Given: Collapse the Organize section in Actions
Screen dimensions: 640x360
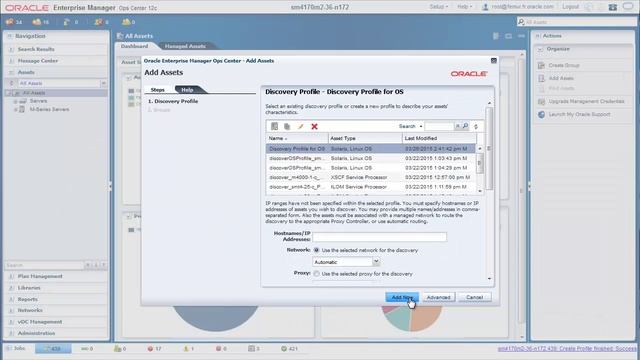Looking at the screenshot, I should pos(540,49).
